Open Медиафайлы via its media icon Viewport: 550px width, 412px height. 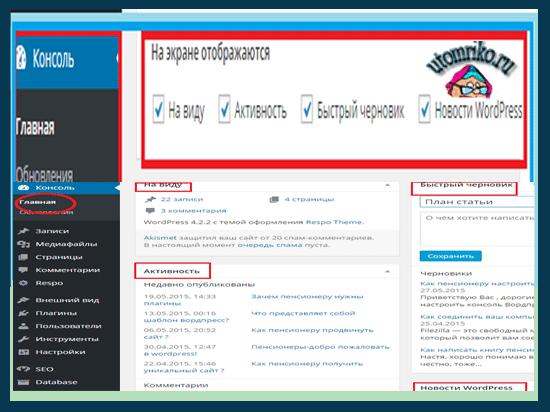point(24,244)
